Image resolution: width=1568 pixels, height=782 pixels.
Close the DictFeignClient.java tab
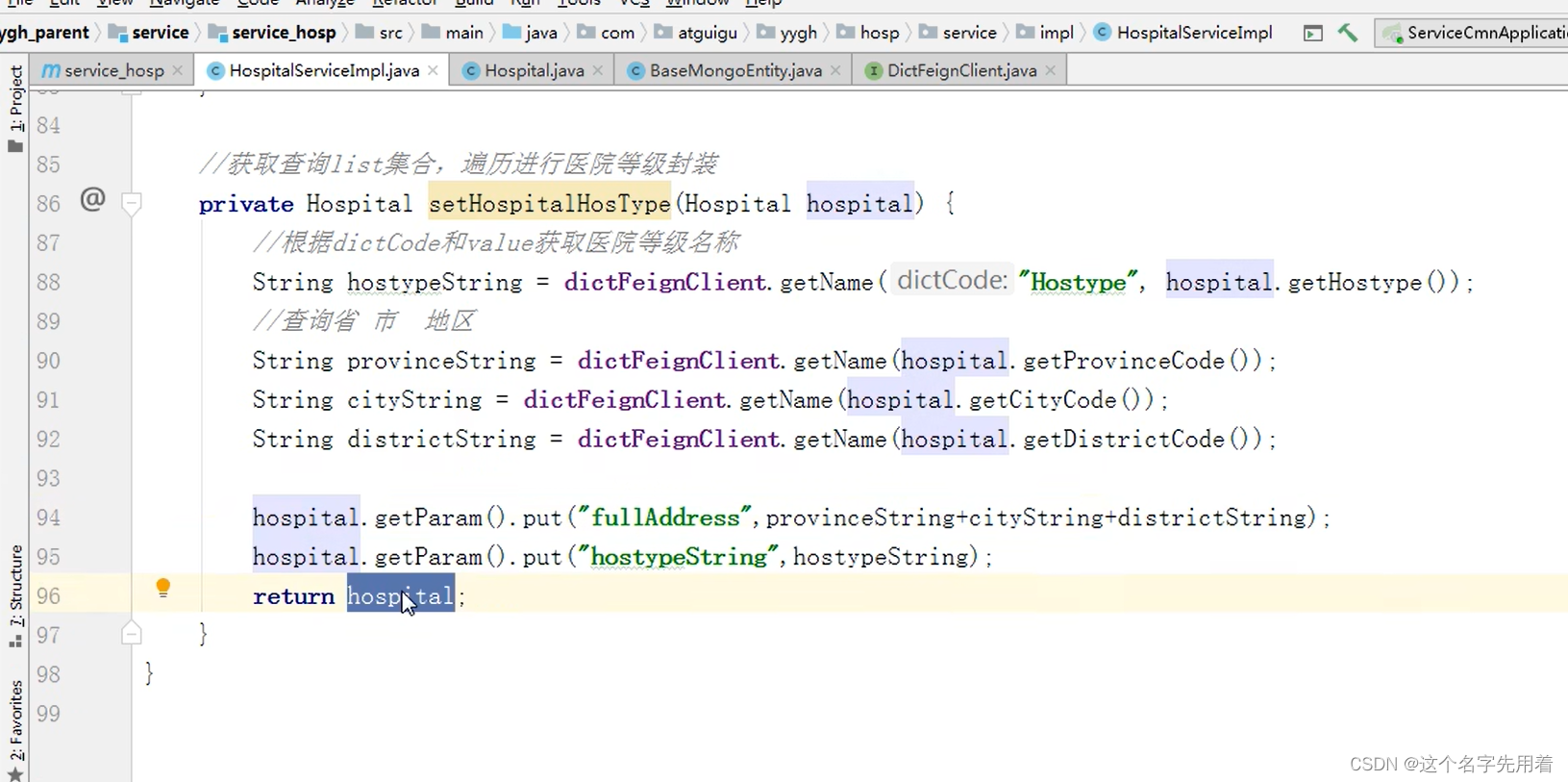point(1051,70)
